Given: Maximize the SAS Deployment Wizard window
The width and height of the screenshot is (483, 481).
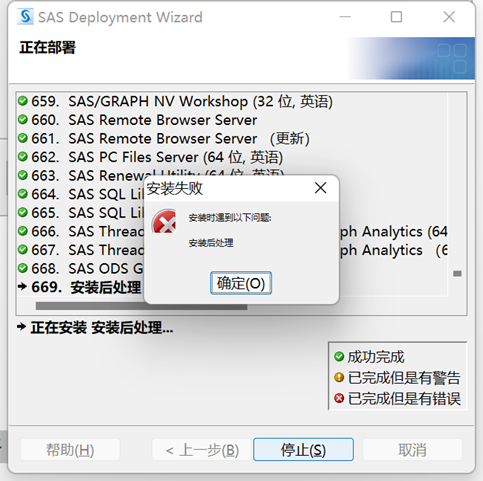Looking at the screenshot, I should 396,17.
